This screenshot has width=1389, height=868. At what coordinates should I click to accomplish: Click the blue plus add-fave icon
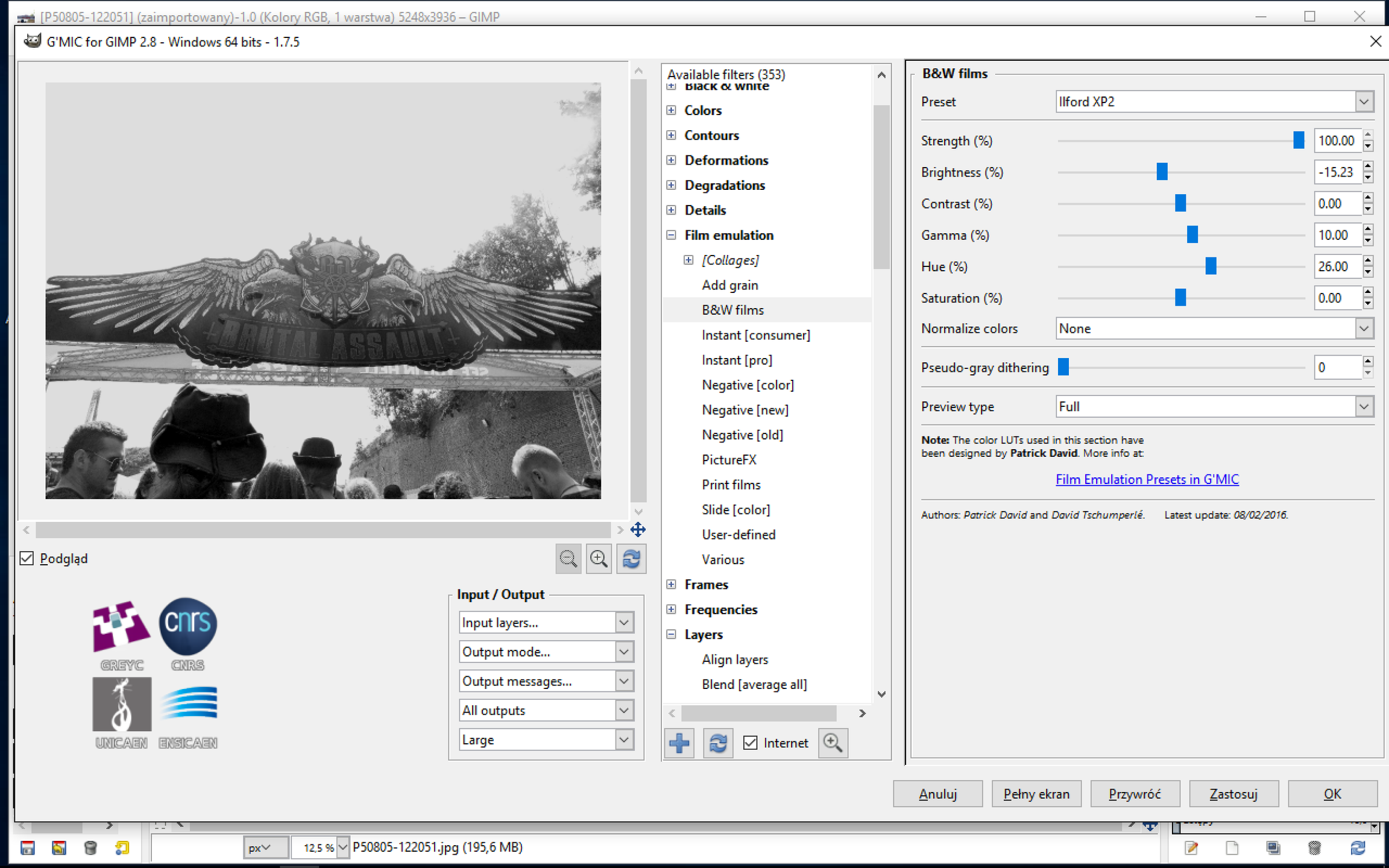tap(679, 743)
